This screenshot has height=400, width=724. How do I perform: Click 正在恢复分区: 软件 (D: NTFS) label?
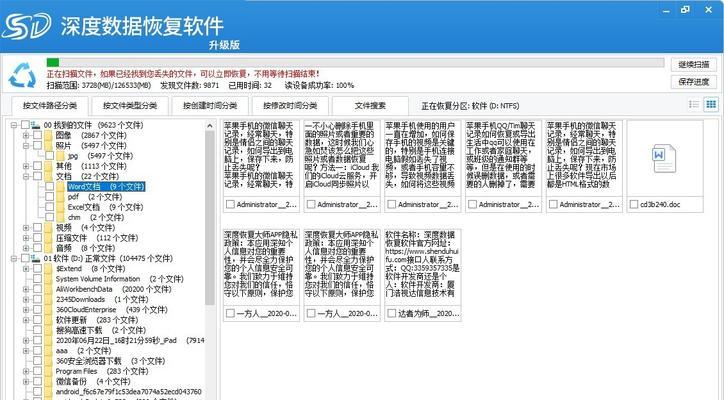(470, 106)
